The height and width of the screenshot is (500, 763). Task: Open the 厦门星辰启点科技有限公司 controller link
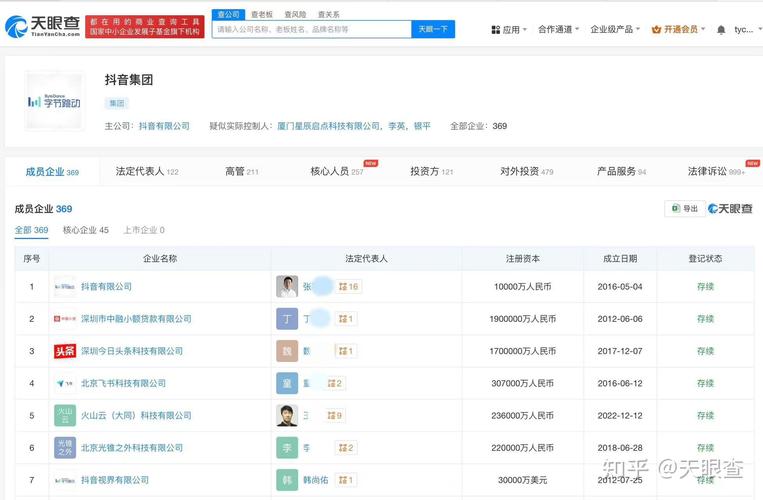click(x=328, y=126)
